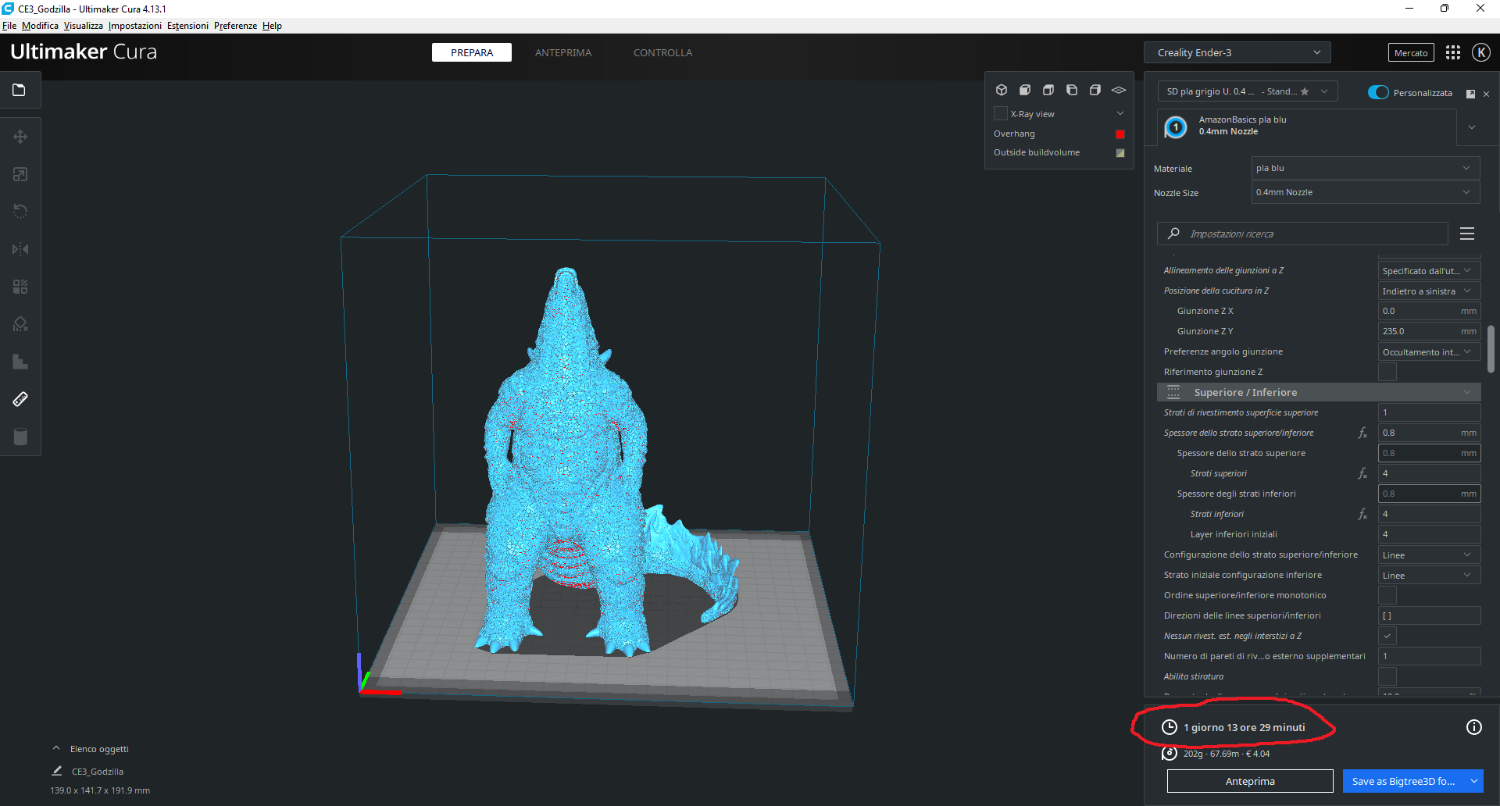Screen dimensions: 1500x806
Task: Open the apps grid icon
Action: (1453, 52)
